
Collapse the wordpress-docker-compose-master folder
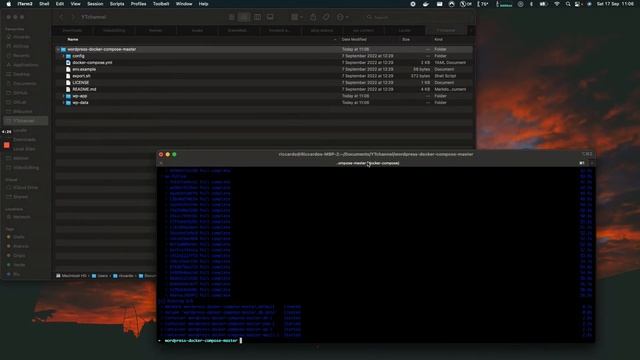click(58, 49)
